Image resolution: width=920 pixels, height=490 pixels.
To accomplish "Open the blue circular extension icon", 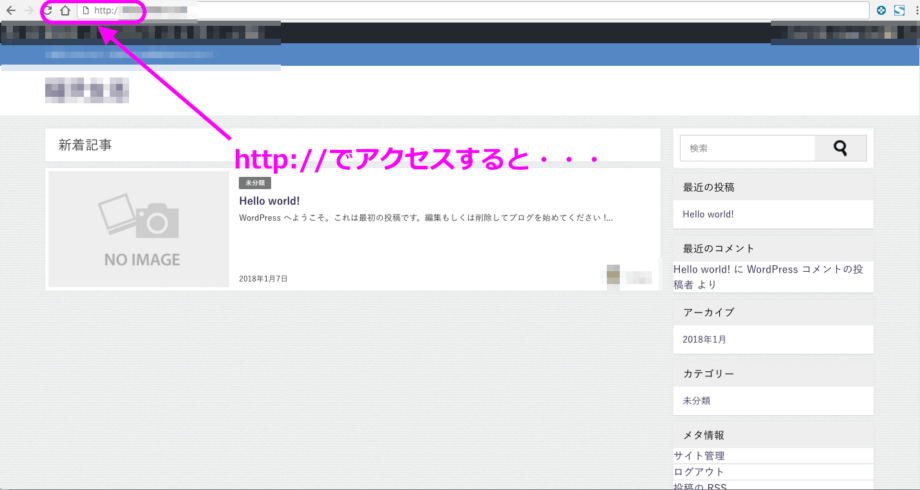I will [881, 10].
